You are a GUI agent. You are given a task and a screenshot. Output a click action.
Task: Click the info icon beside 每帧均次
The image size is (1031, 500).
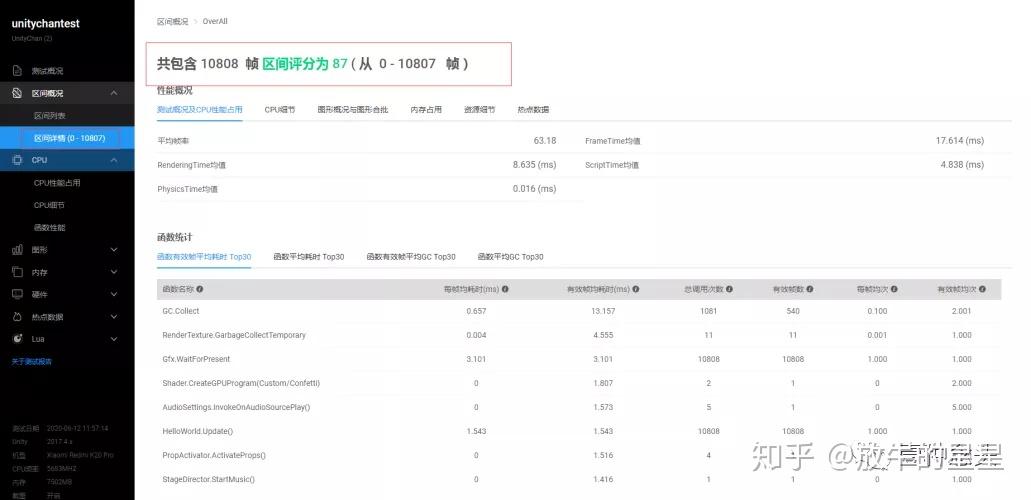894,289
